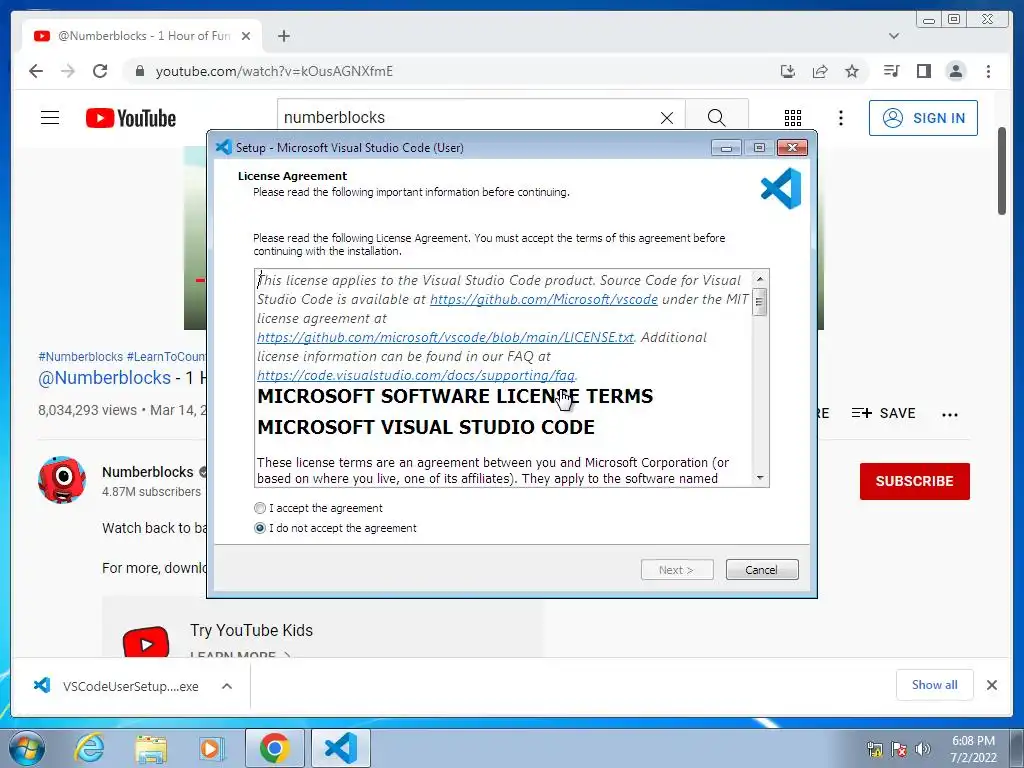Viewport: 1024px width, 768px height.
Task: Click Show all downloads
Action: tap(935, 684)
